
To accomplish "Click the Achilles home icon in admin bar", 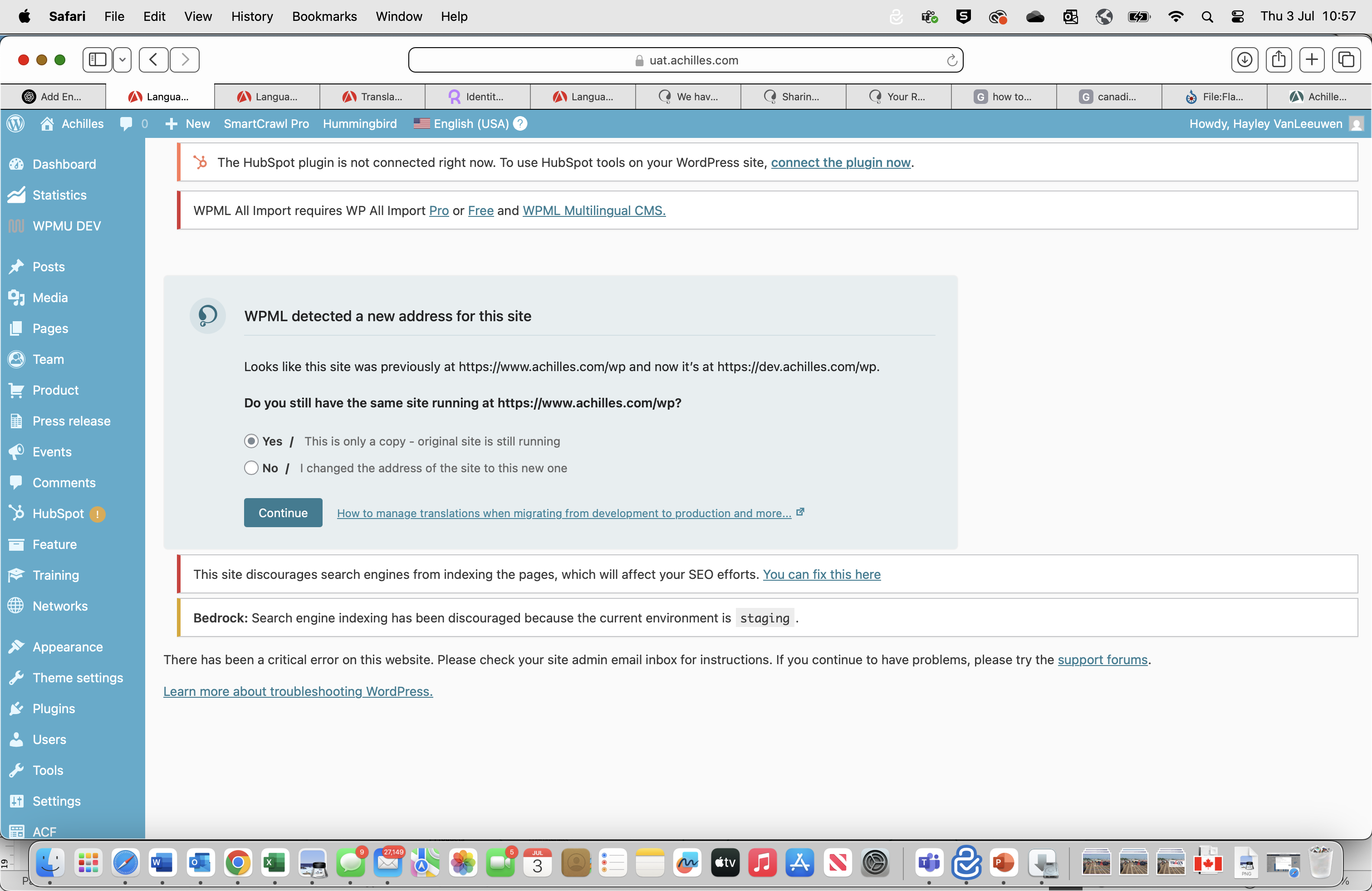I will click(47, 123).
